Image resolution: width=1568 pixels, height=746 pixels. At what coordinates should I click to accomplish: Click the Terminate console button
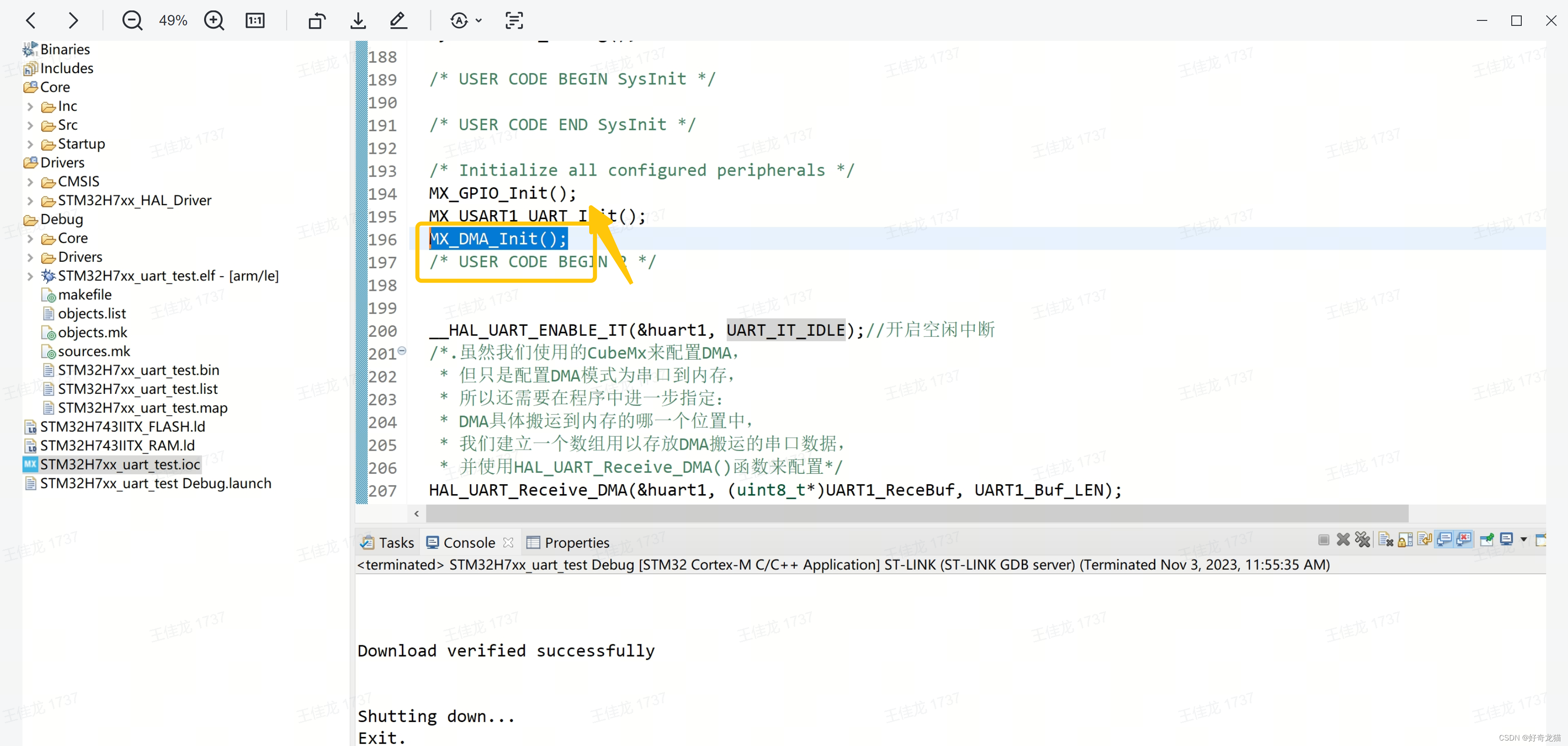1324,540
